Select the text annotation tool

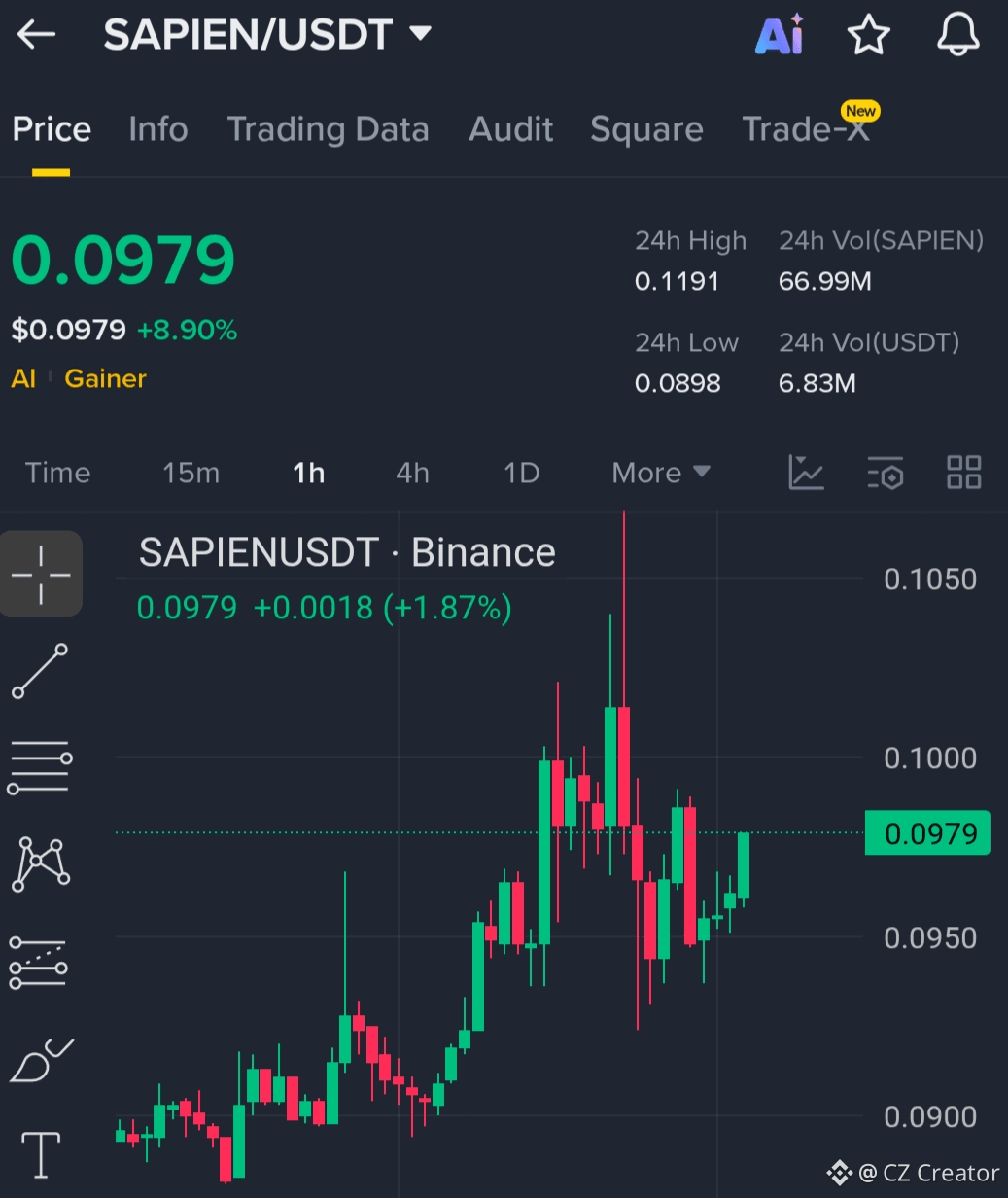41,1154
